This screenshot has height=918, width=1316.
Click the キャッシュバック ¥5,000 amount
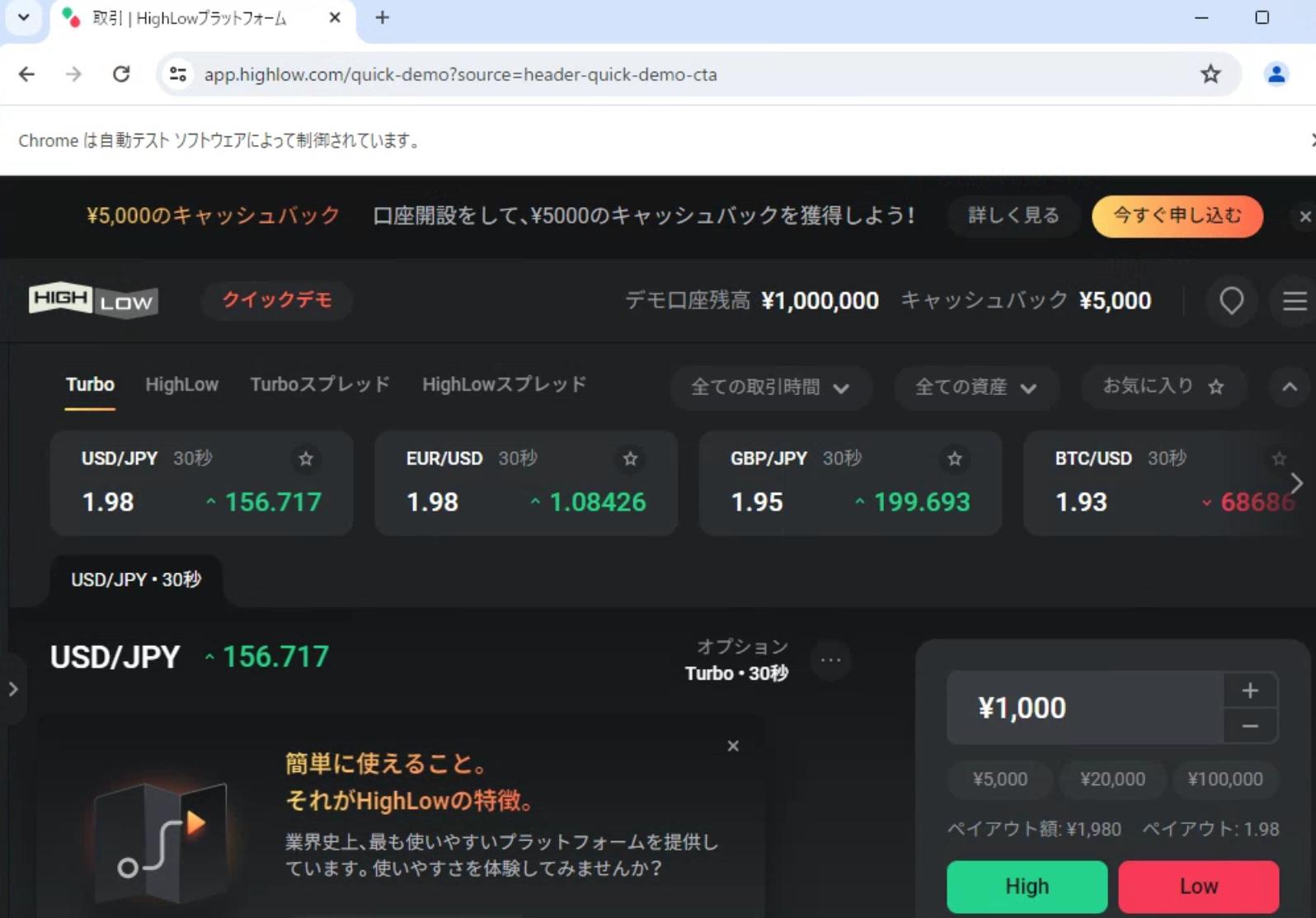(1026, 300)
